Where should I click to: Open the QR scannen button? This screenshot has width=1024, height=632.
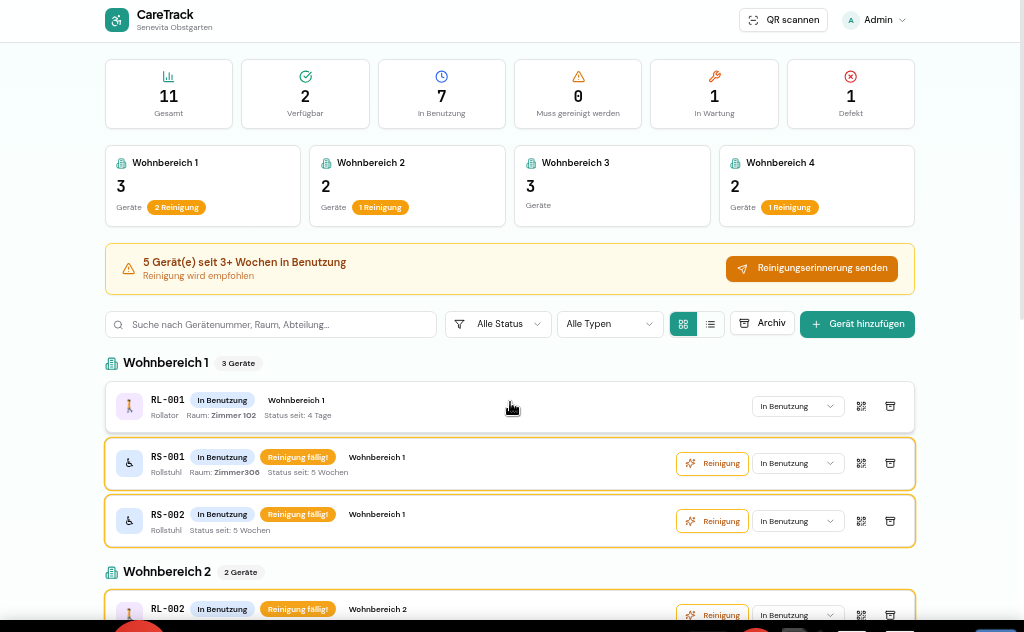(783, 20)
